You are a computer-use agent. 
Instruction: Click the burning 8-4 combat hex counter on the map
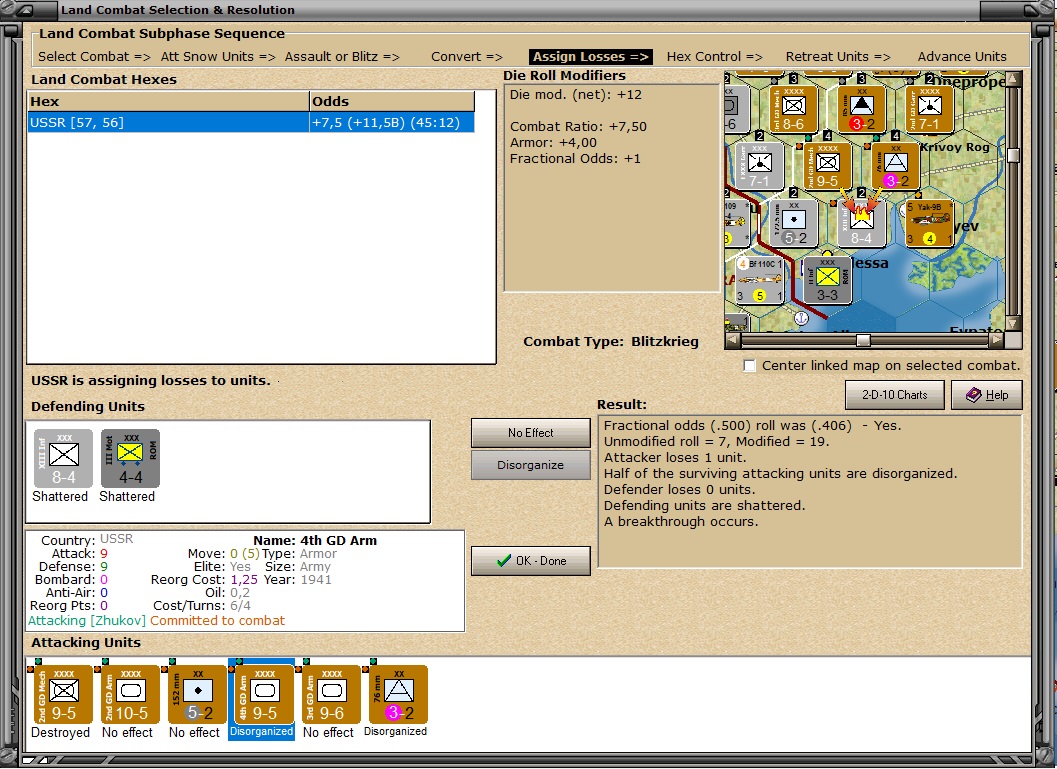pyautogui.click(x=862, y=223)
